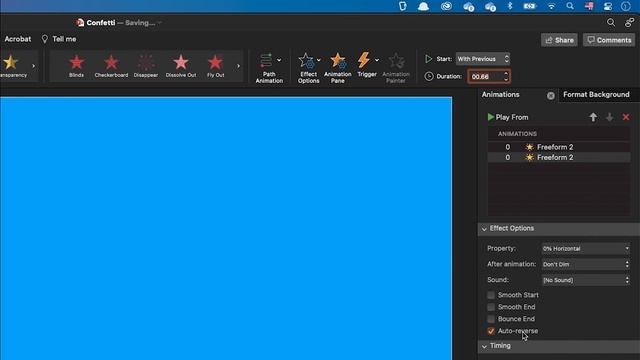Delete the selected animation with red X
This screenshot has width=640, height=360.
626,118
